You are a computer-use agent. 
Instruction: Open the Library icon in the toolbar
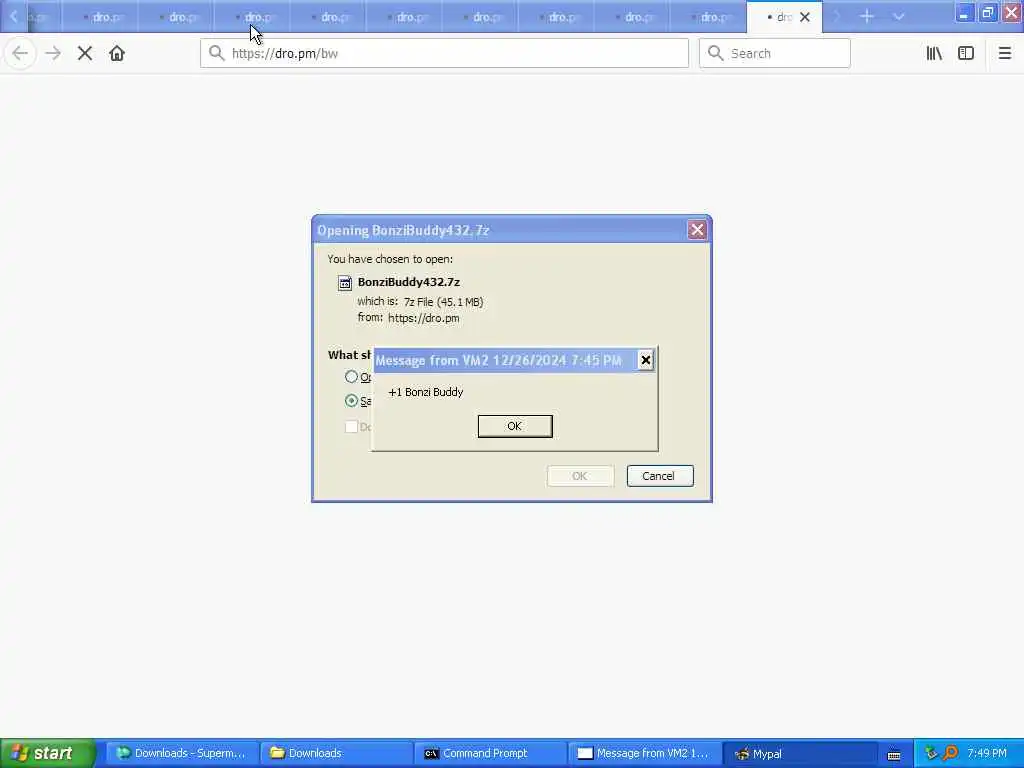(x=934, y=54)
